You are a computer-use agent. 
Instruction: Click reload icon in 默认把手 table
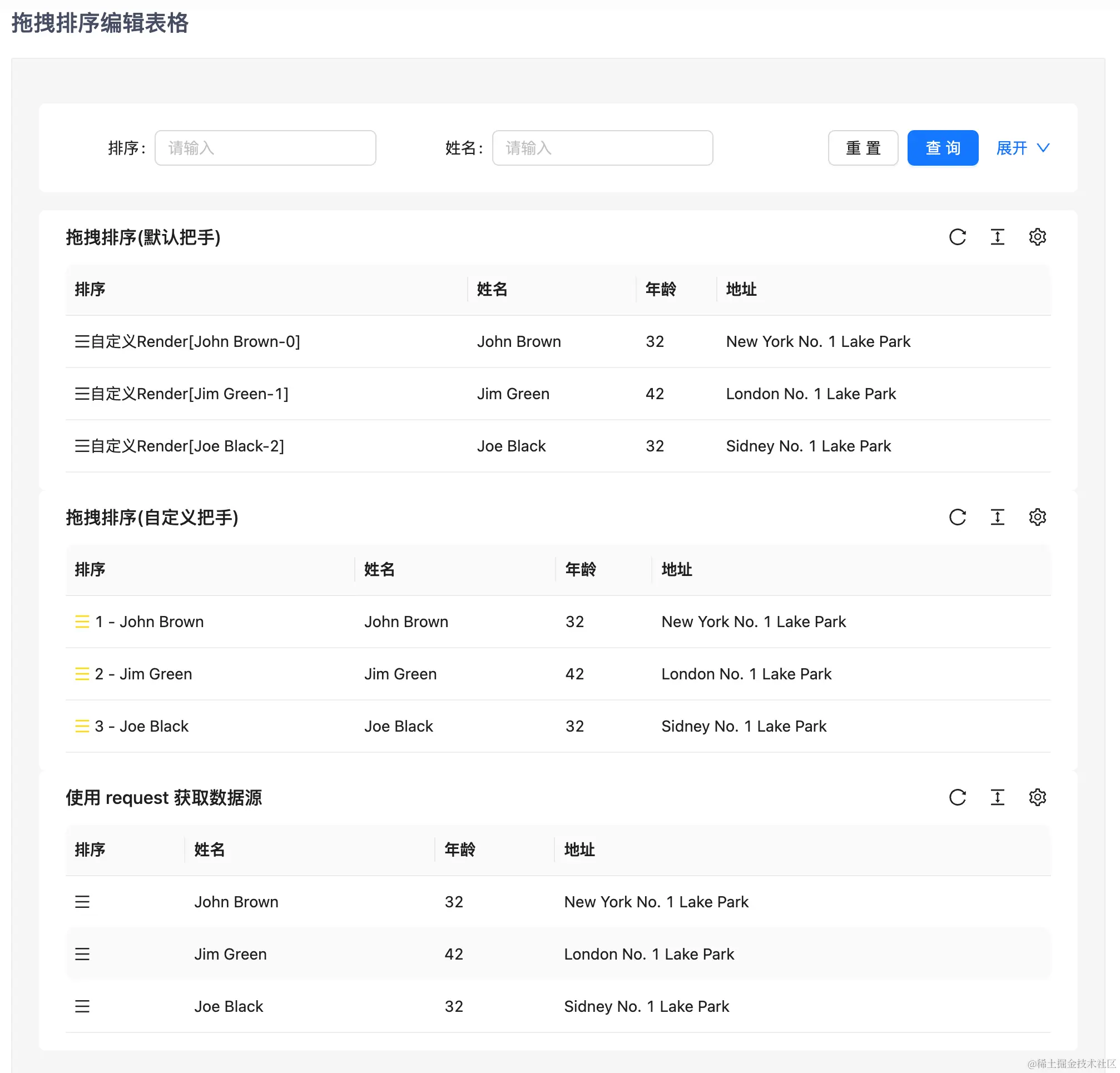pyautogui.click(x=957, y=236)
